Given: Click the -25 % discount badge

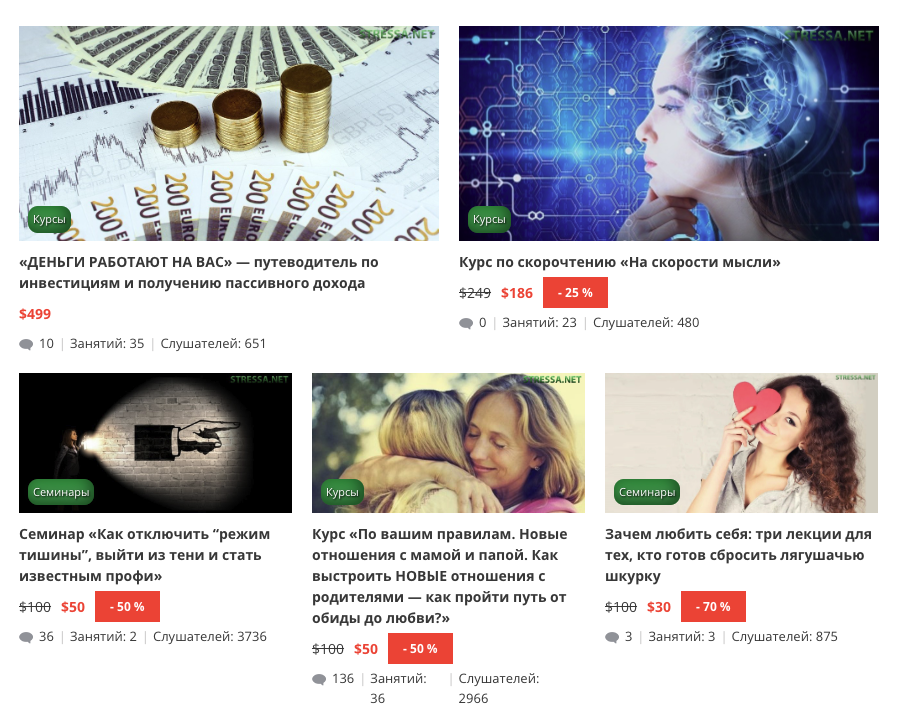Looking at the screenshot, I should 575,293.
